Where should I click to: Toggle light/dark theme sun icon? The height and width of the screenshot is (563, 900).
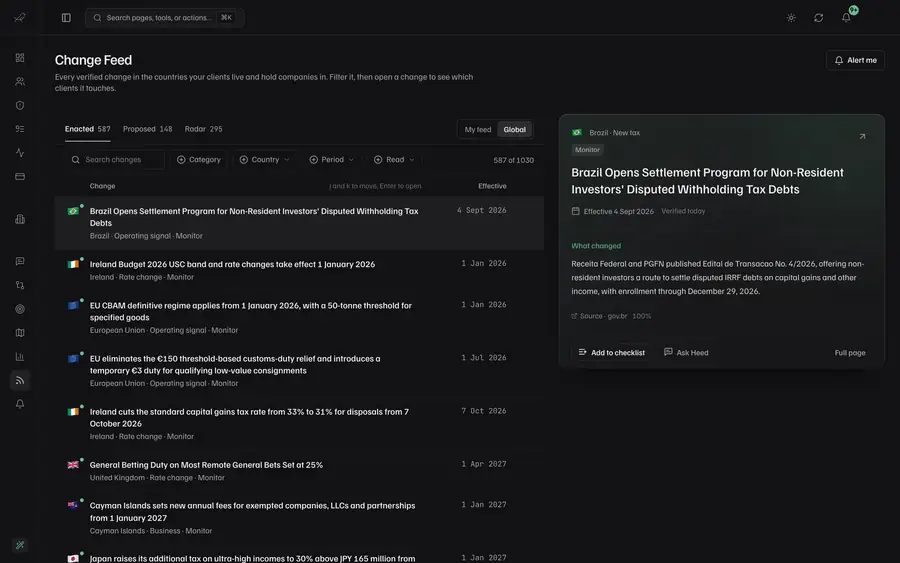[x=791, y=18]
